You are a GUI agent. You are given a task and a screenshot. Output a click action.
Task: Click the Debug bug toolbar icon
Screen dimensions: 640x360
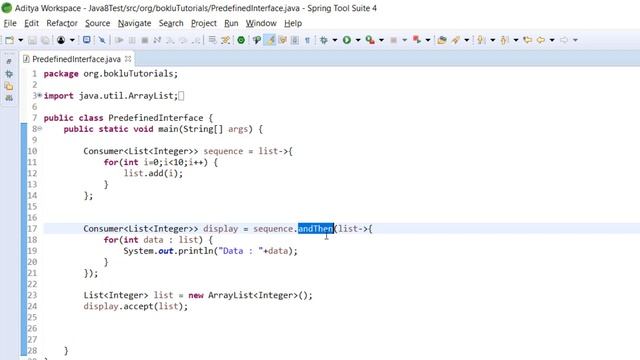point(324,40)
